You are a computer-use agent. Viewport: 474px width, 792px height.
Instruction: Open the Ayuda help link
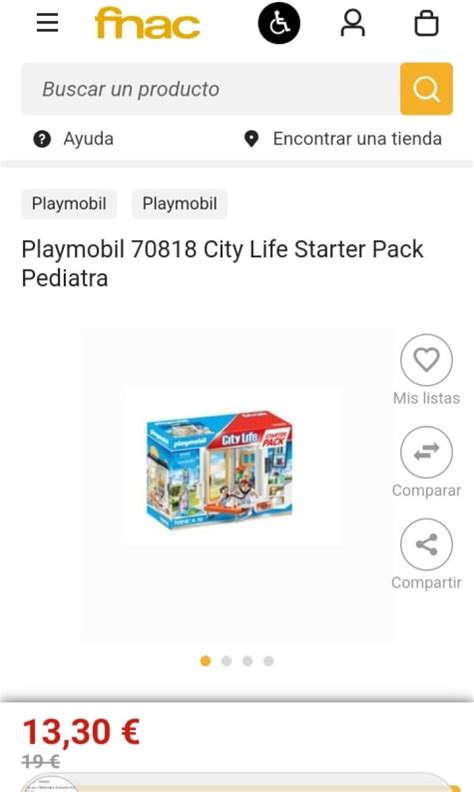tap(73, 138)
